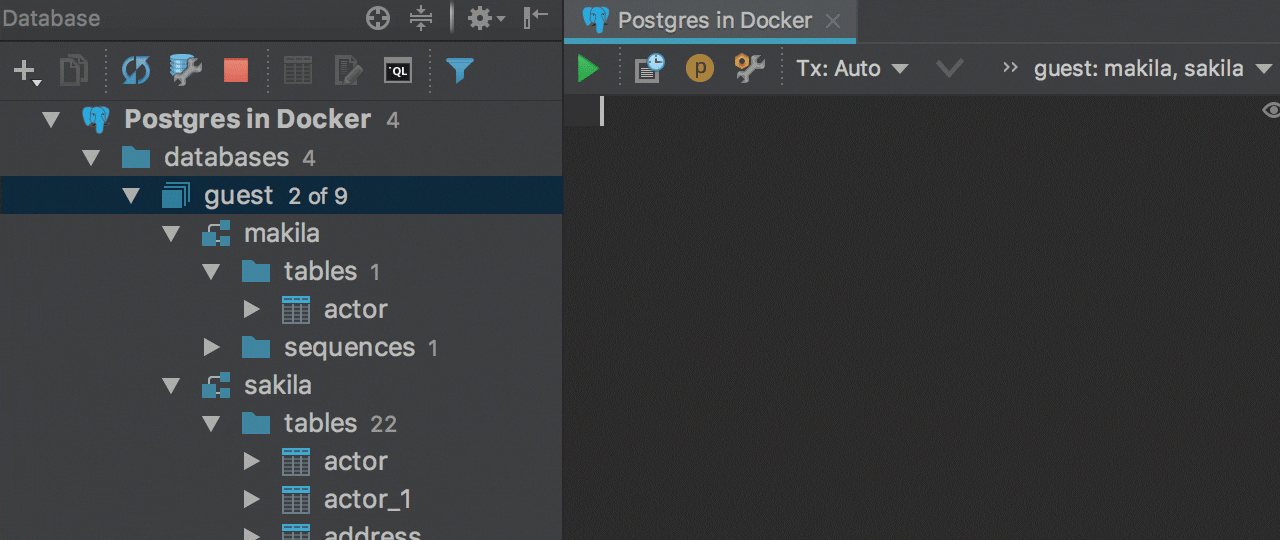Select the sakila schema row
This screenshot has height=540, width=1280.
[x=281, y=386]
